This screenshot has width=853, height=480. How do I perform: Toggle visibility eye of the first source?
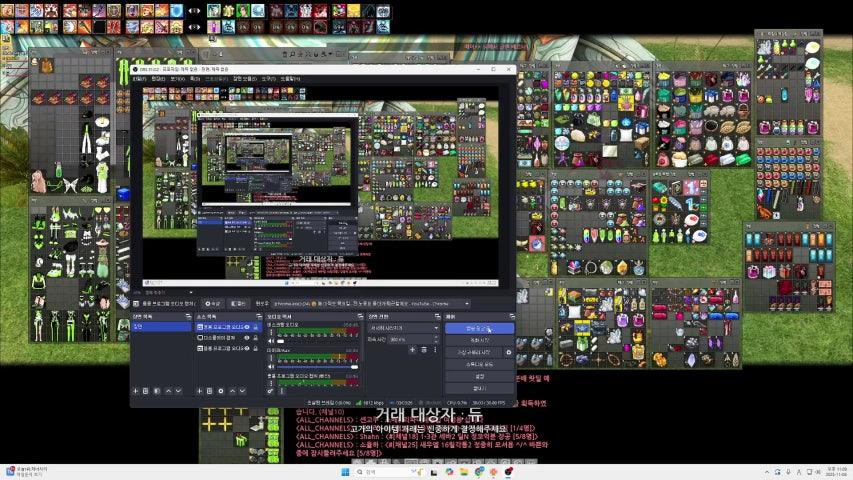pos(246,327)
